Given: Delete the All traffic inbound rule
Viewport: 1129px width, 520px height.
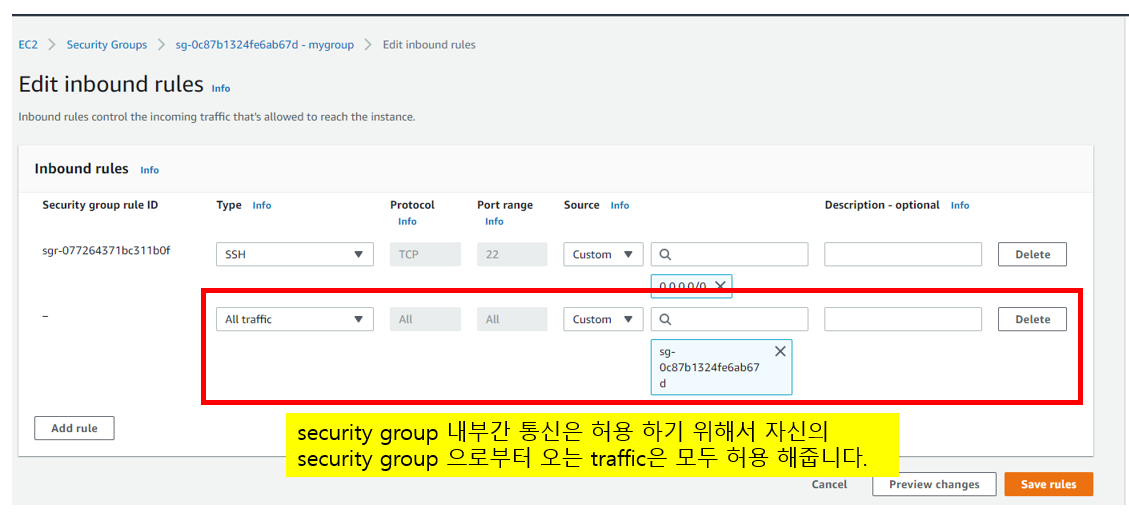Looking at the screenshot, I should coord(1032,319).
